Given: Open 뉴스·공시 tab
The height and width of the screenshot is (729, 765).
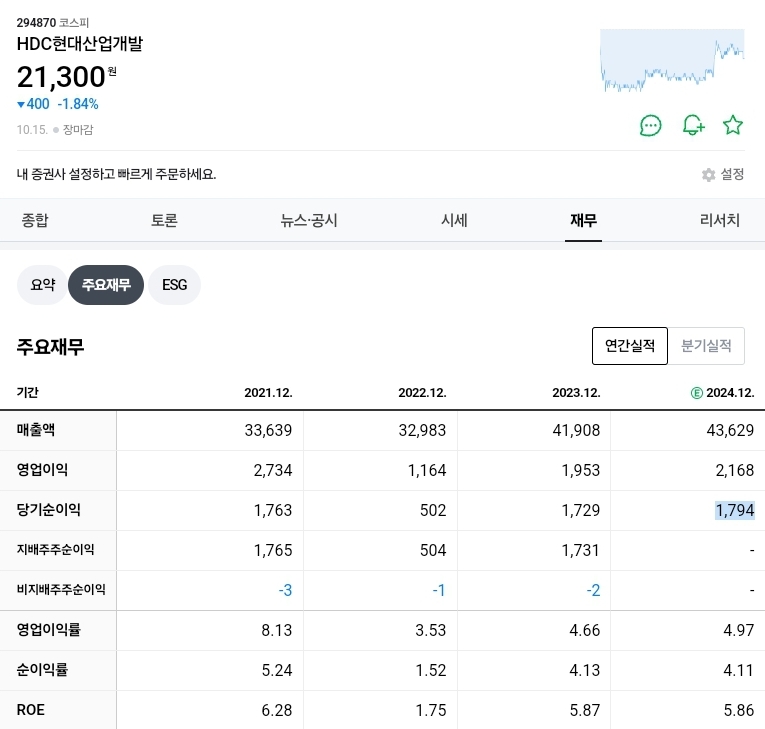Looking at the screenshot, I should tap(309, 220).
